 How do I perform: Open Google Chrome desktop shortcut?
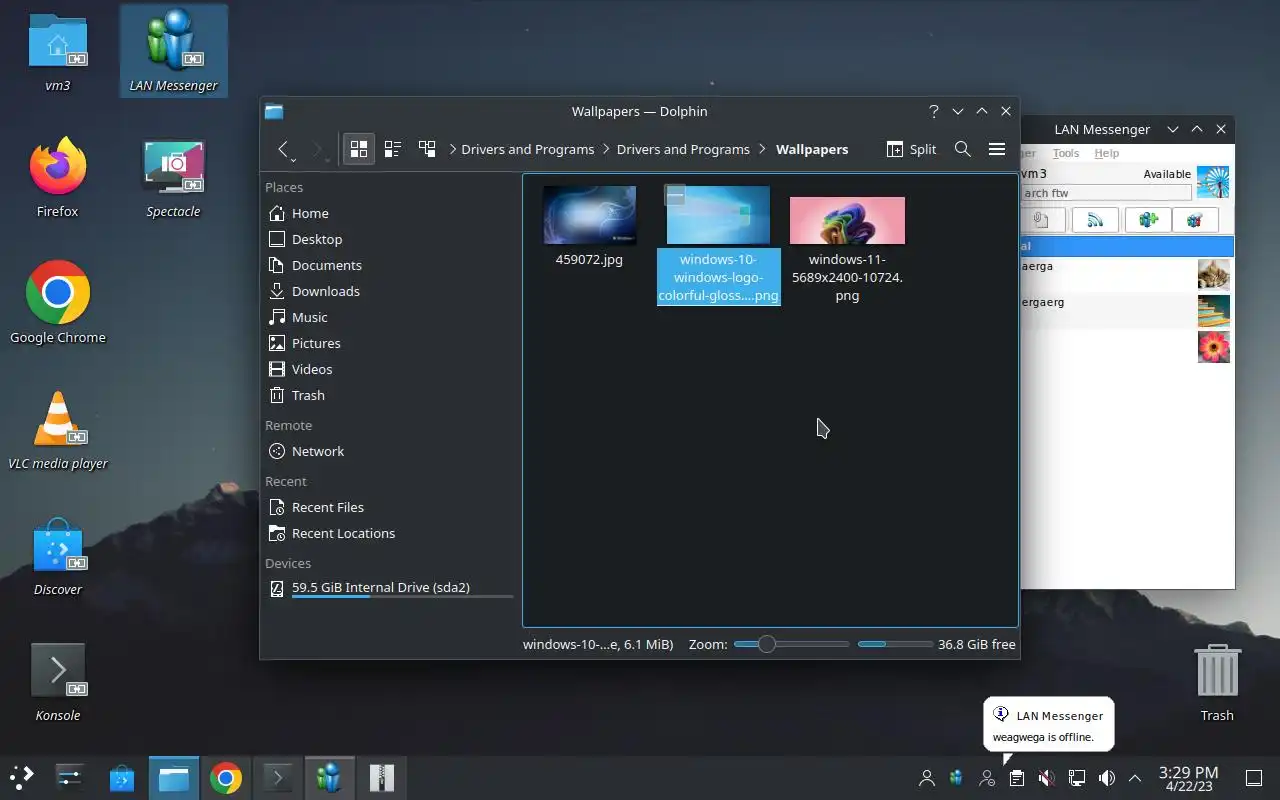click(x=58, y=304)
